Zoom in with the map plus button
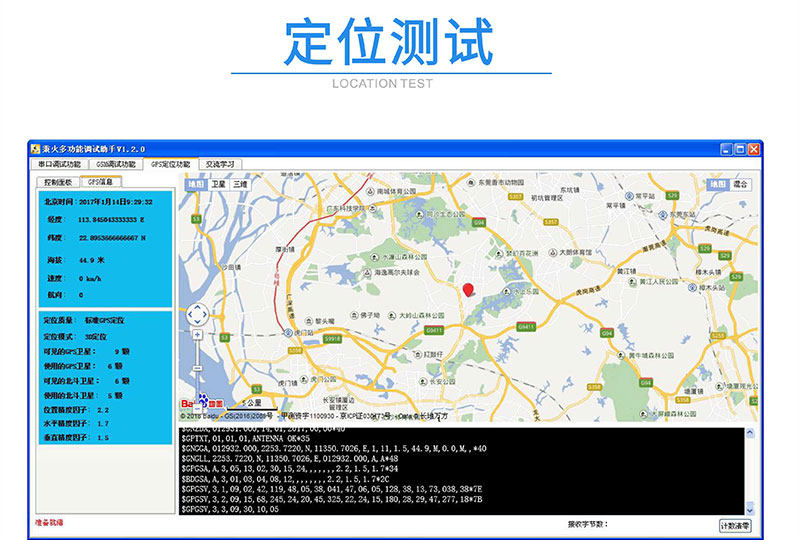The height and width of the screenshot is (540, 800). [x=197, y=334]
